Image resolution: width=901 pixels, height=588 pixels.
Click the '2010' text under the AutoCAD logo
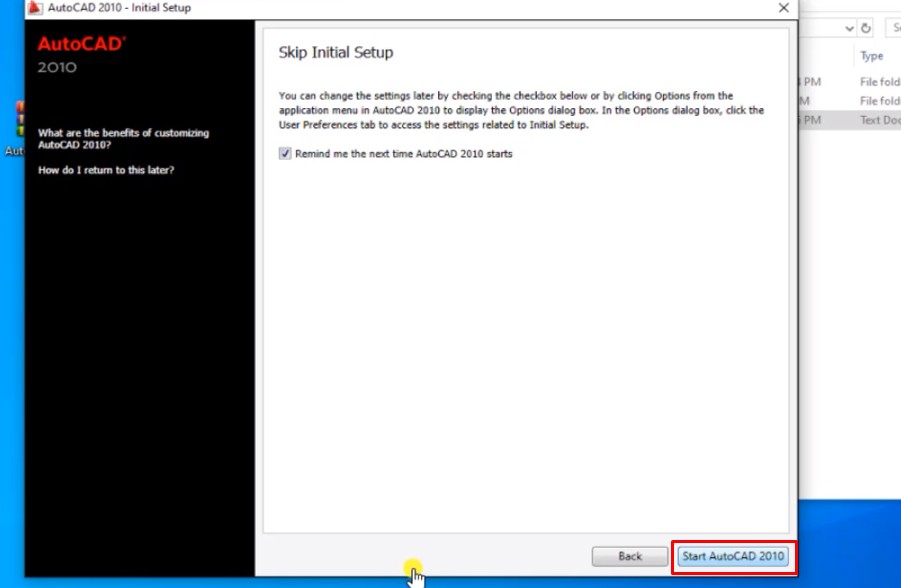[x=57, y=68]
